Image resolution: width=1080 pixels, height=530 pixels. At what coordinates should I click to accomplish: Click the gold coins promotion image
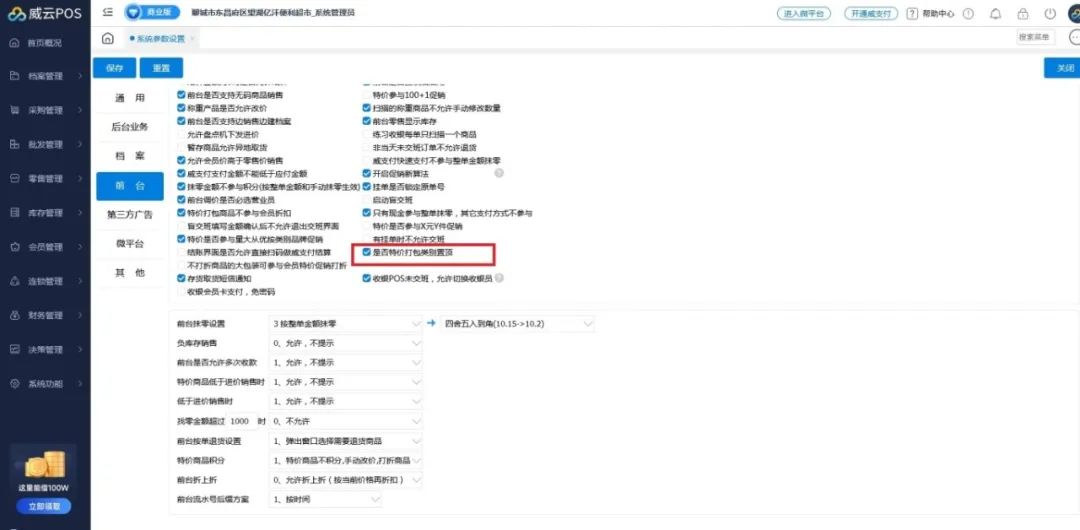(45, 466)
